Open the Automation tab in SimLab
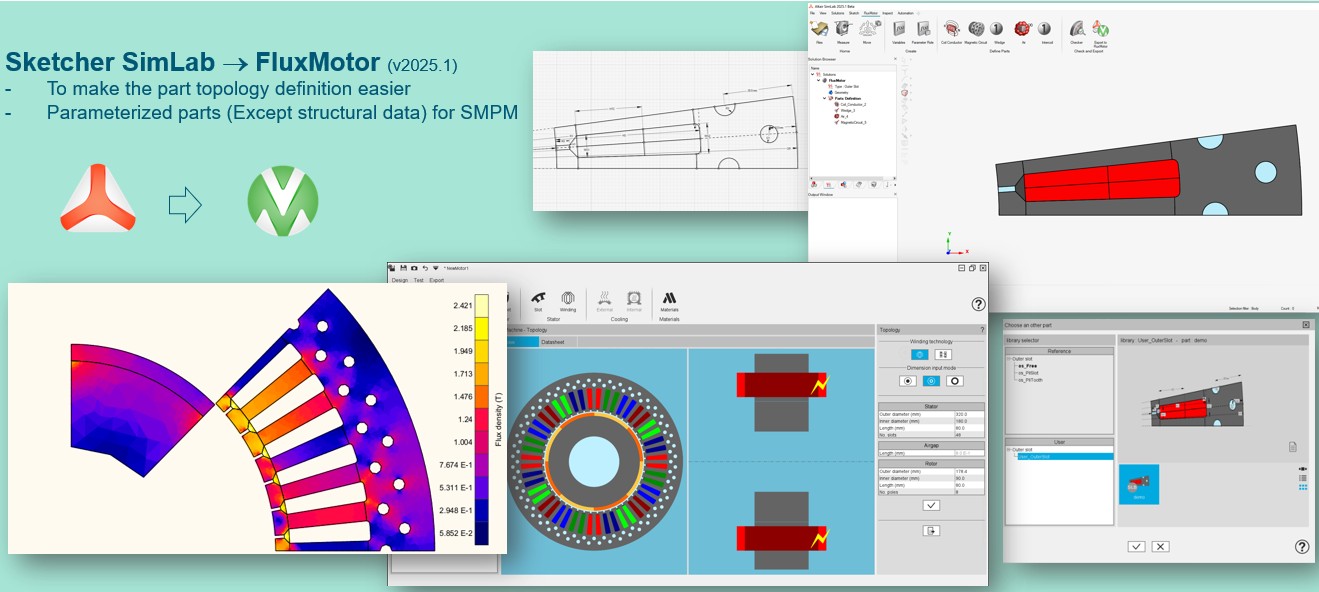The image size is (1319, 592). 906,13
